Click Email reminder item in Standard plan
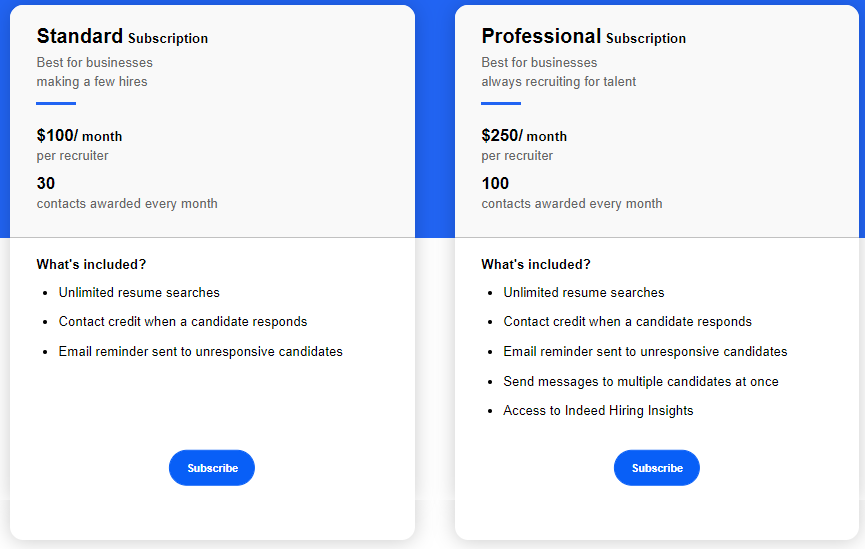 click(201, 351)
